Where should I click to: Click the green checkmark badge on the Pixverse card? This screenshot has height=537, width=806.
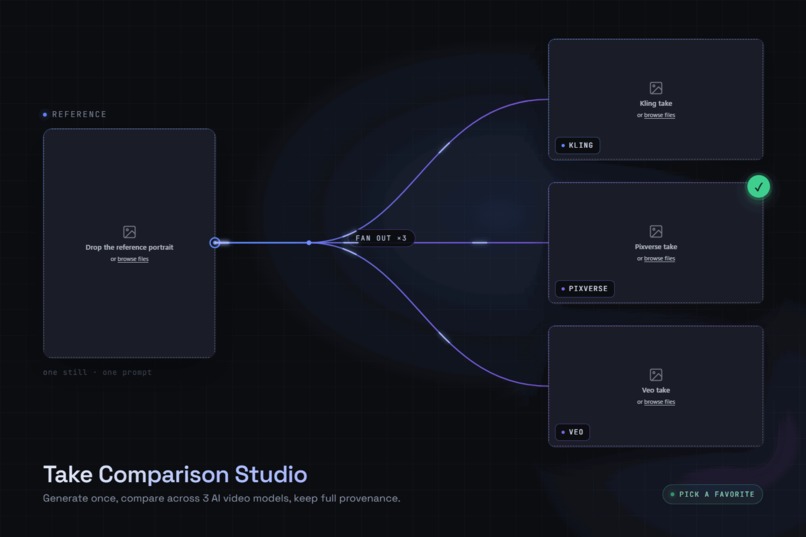[x=758, y=187]
